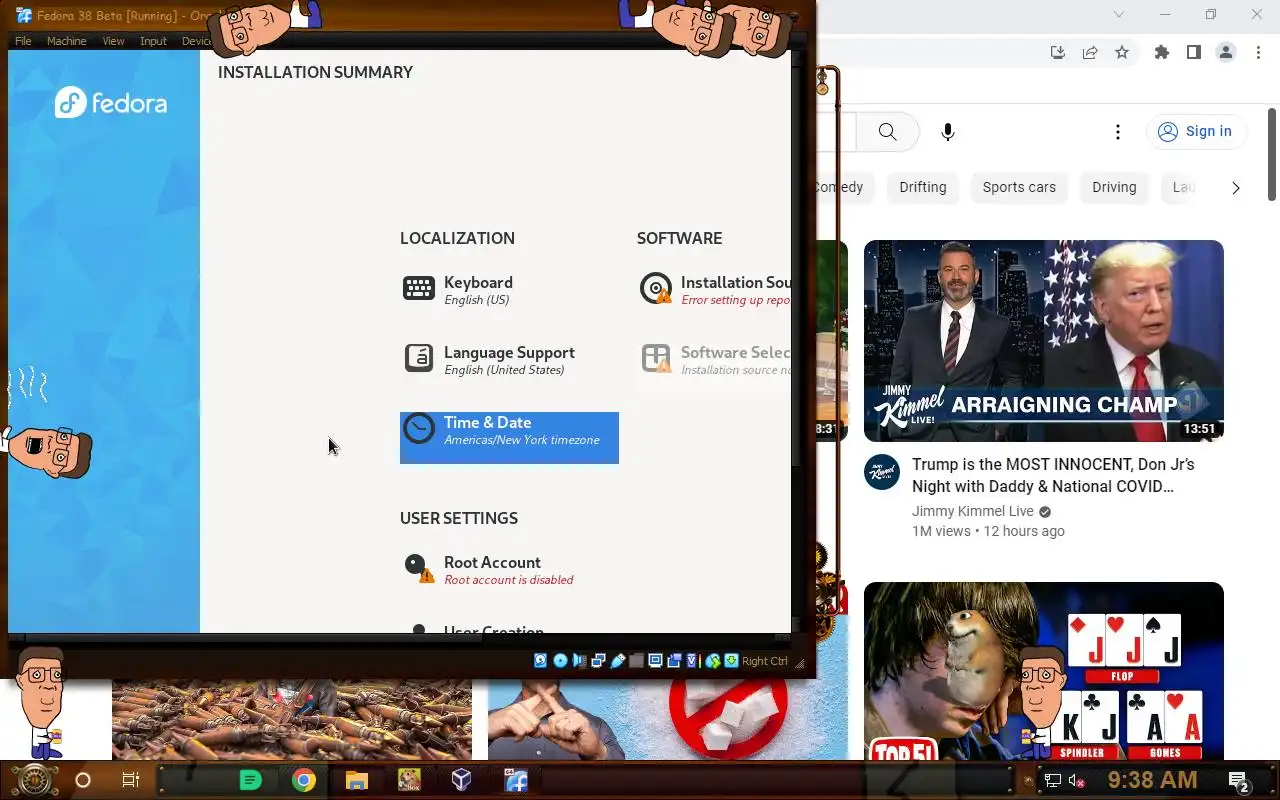
Task: Switch to the Fedora VM taskbar icon
Action: point(516,780)
